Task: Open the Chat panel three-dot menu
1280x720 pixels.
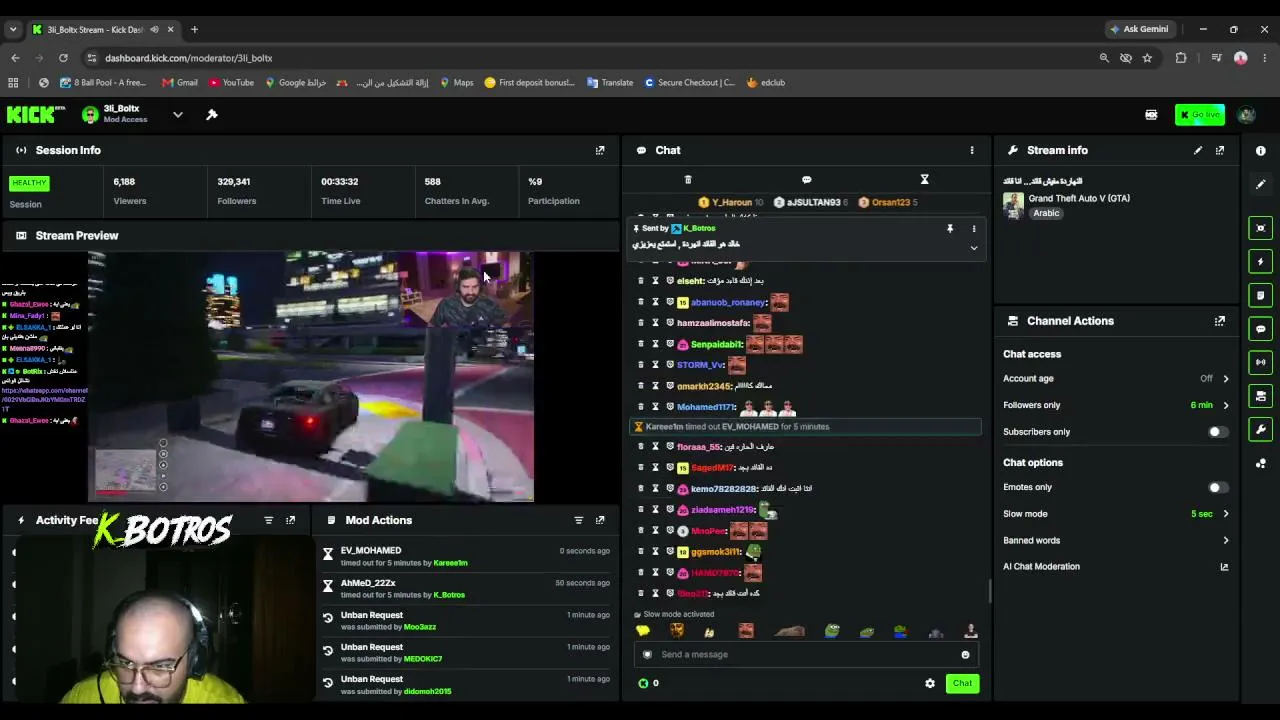Action: 972,150
